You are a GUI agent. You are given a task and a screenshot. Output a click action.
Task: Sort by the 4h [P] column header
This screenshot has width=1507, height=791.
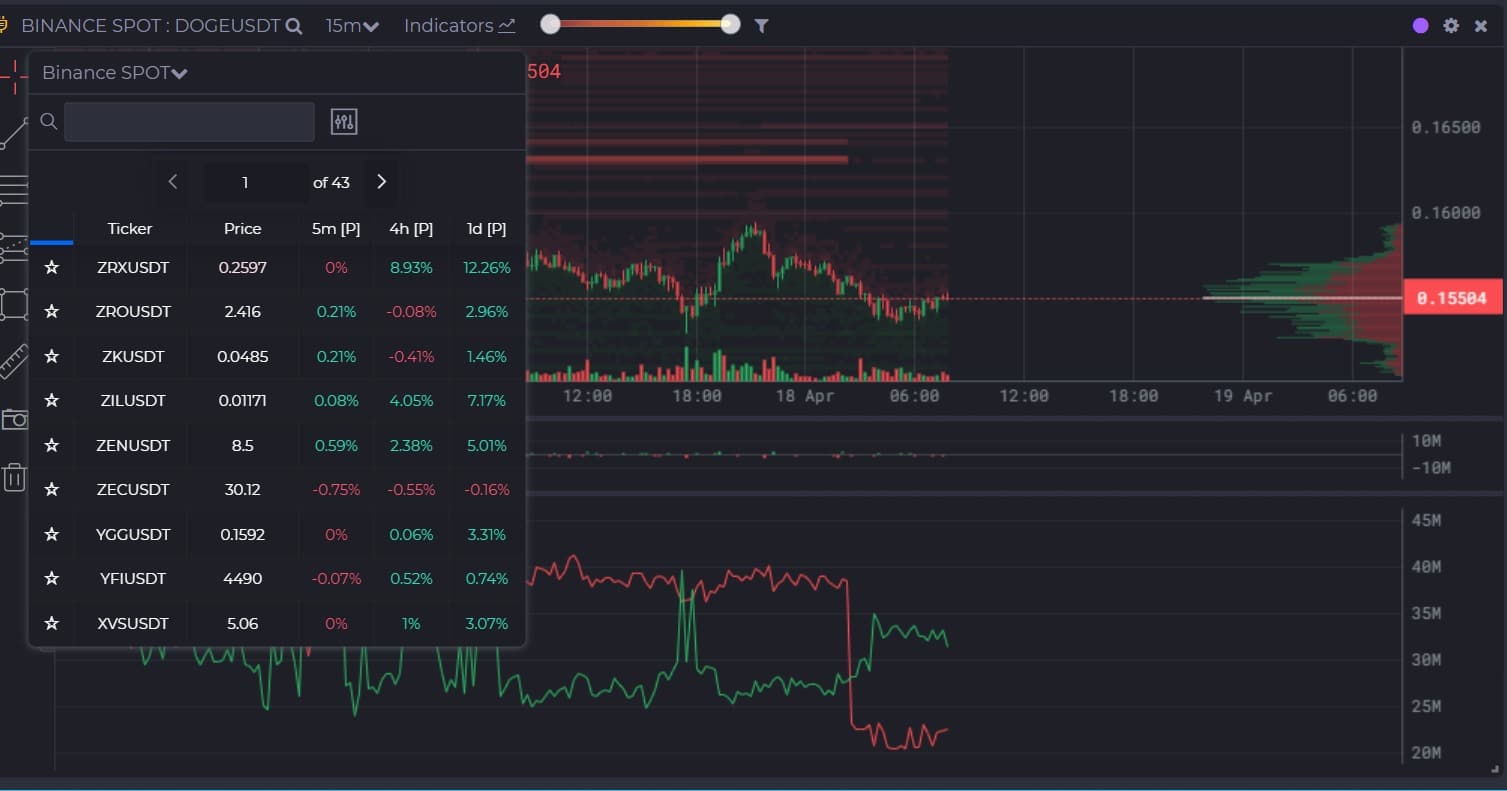[411, 229]
